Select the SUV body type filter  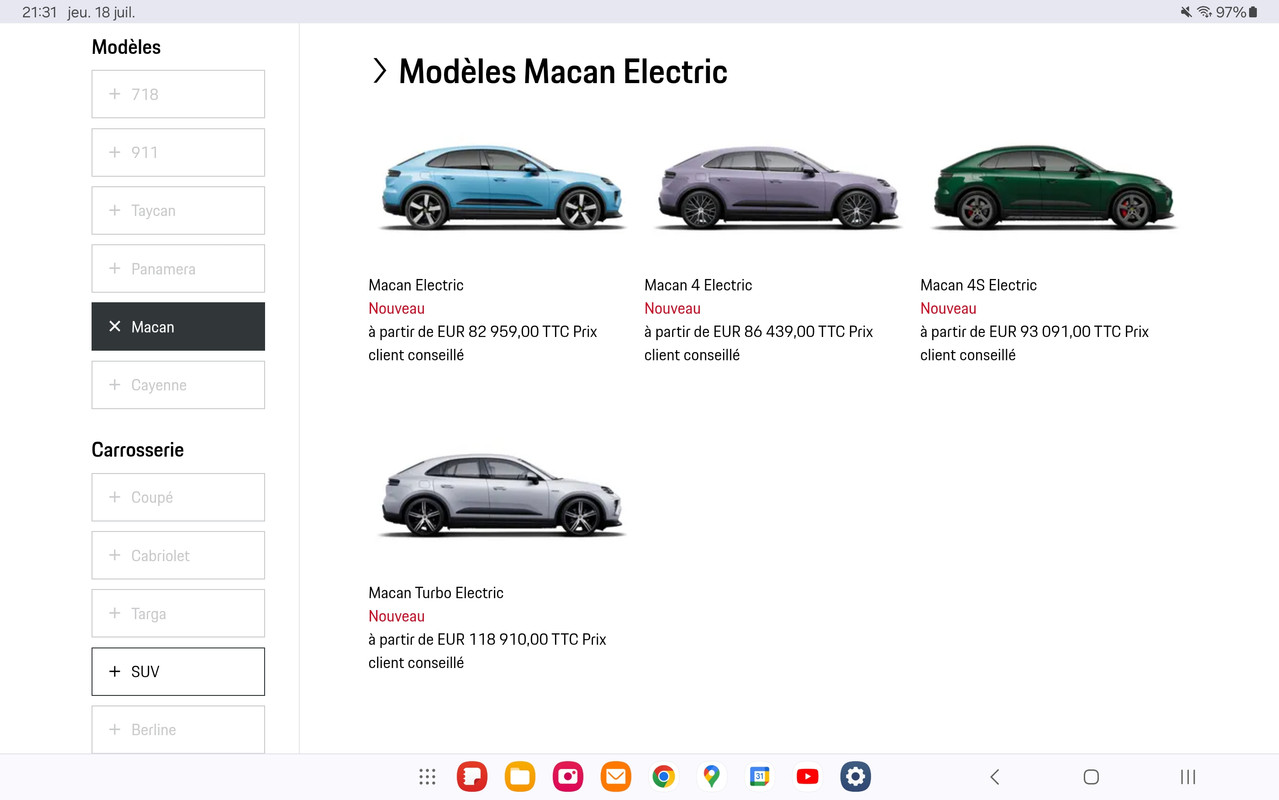(x=178, y=672)
